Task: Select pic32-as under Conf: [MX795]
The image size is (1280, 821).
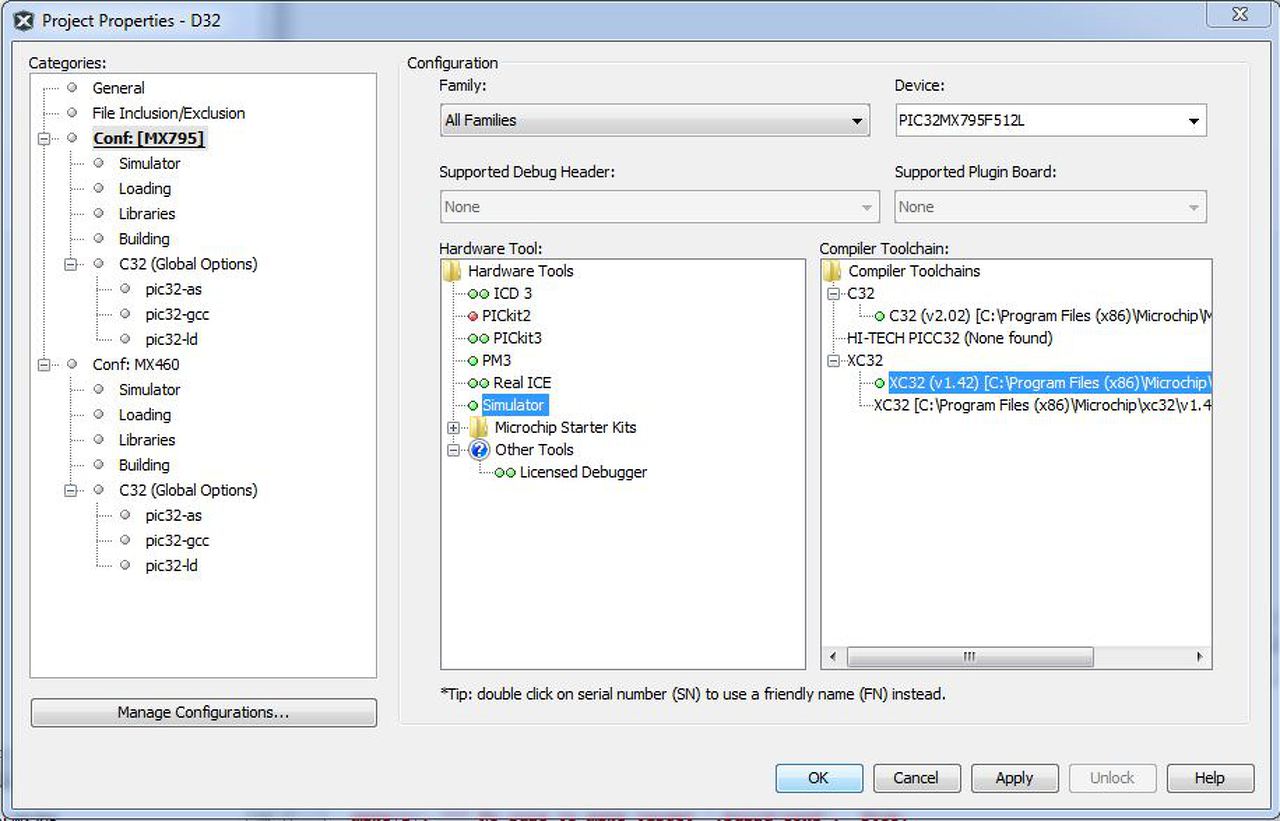Action: (x=173, y=290)
